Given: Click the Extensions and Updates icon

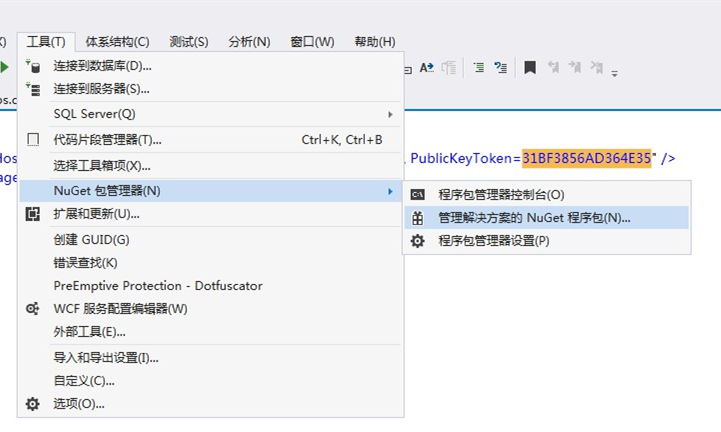Looking at the screenshot, I should [33, 214].
